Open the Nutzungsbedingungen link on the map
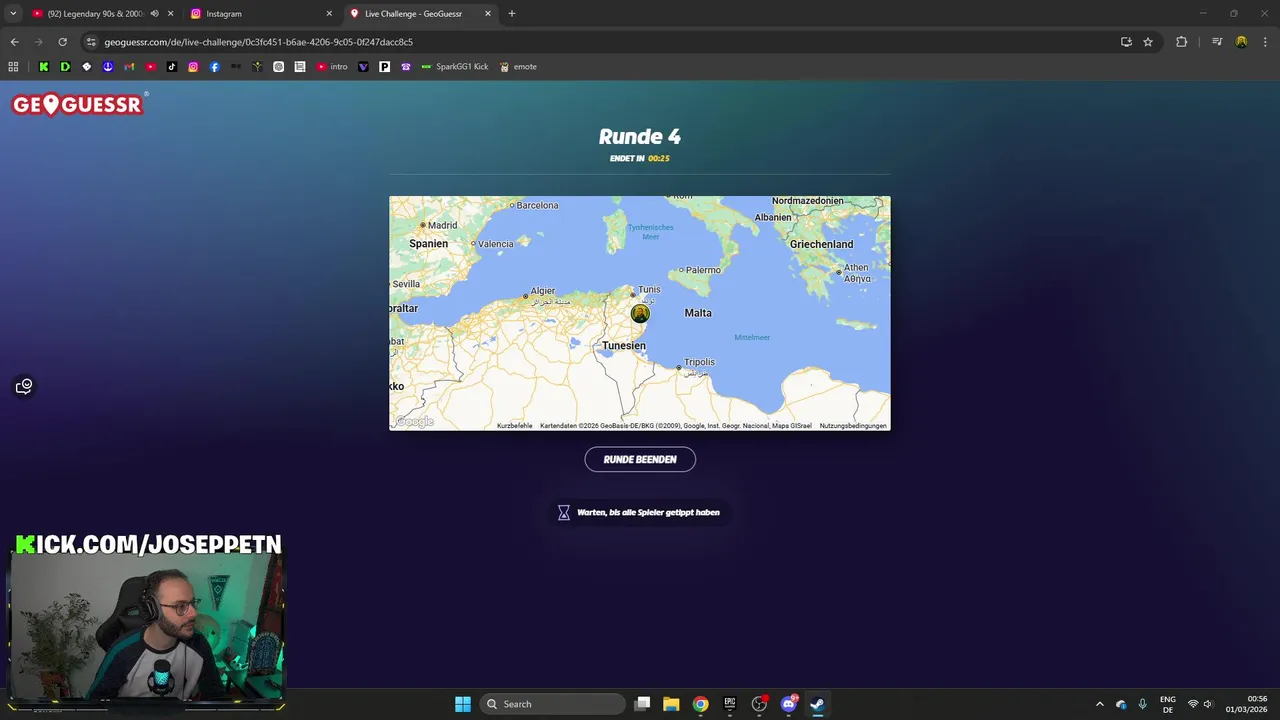 853,426
